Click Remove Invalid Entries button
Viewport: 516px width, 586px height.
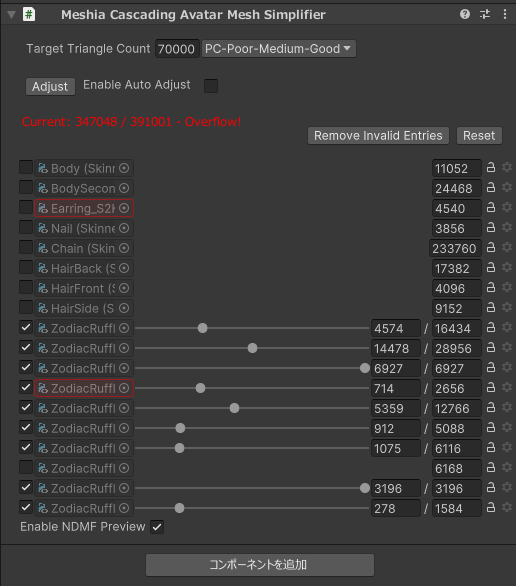click(378, 135)
